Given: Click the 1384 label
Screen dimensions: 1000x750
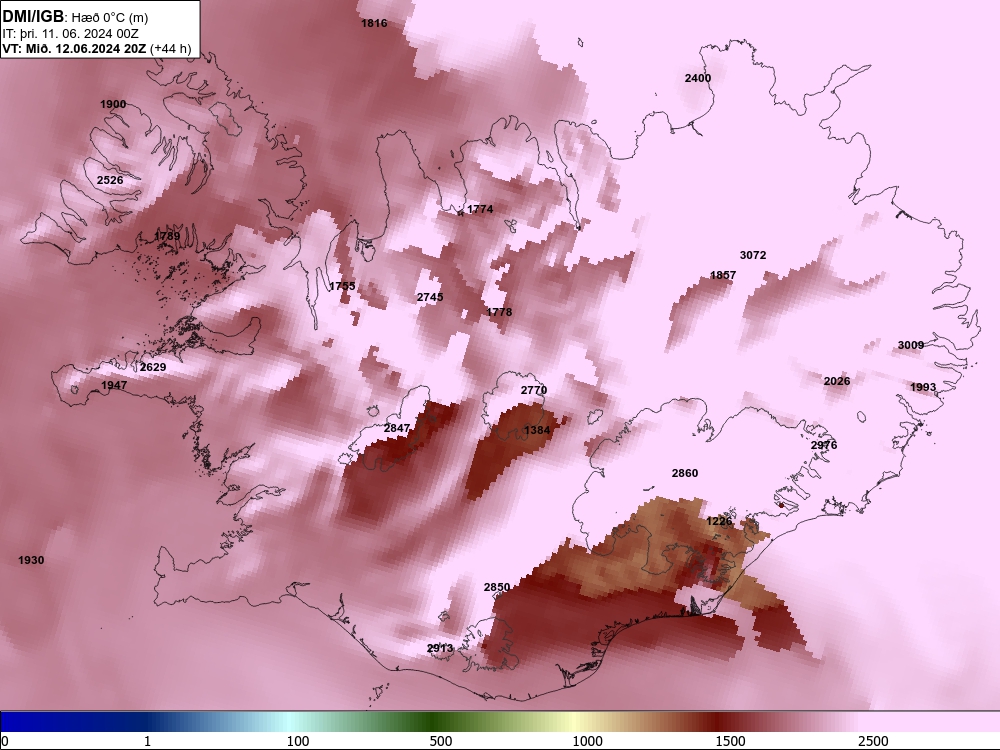Looking at the screenshot, I should [x=537, y=430].
